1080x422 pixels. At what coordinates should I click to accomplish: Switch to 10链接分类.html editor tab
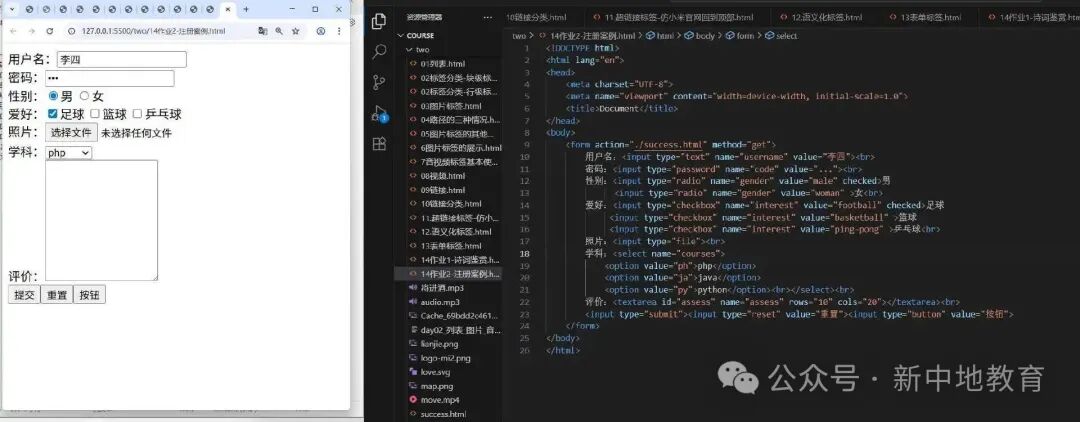point(536,17)
